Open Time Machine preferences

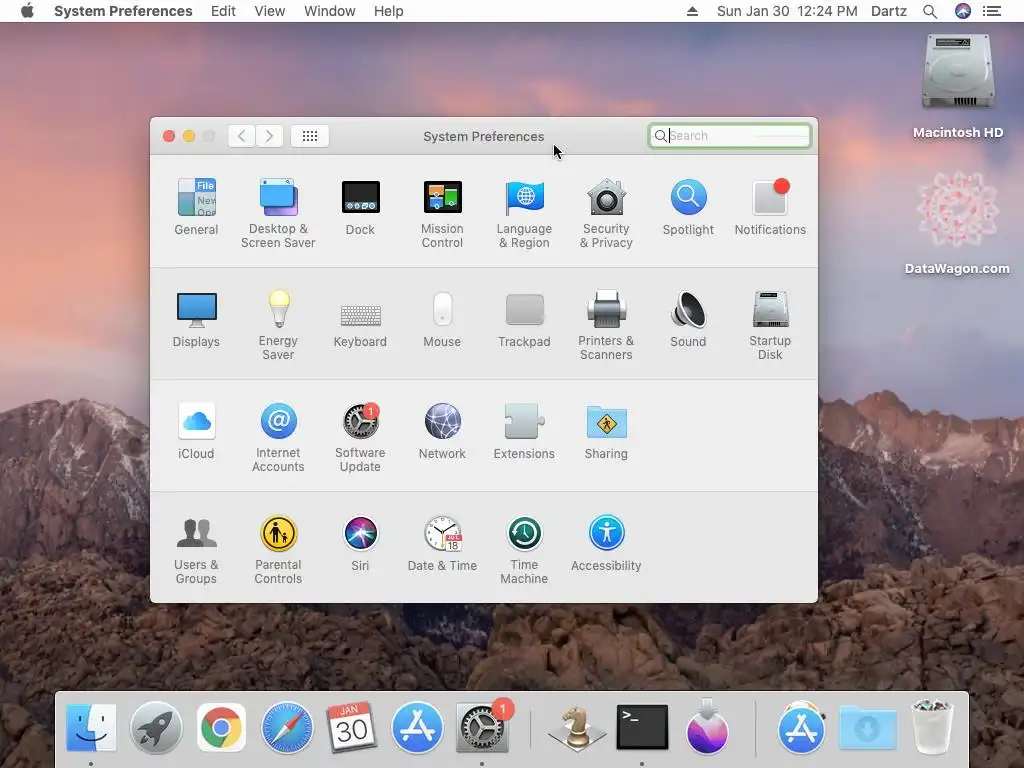524,550
